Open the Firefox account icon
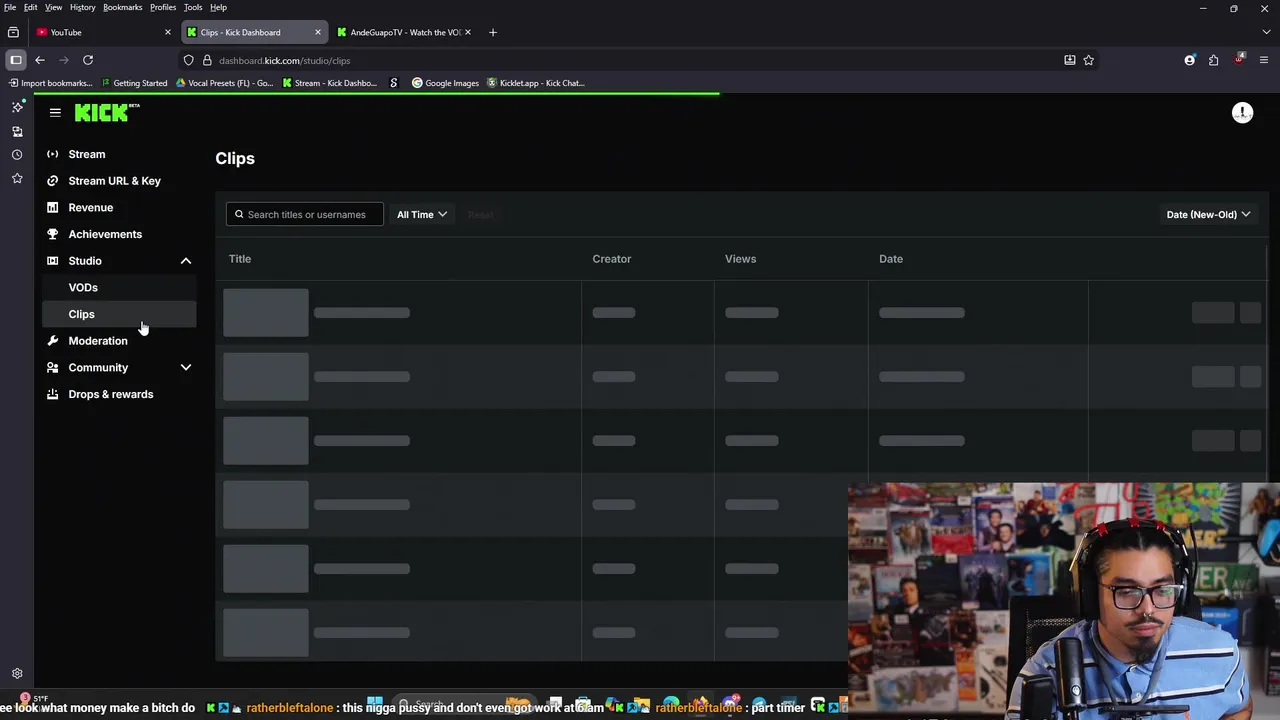Image resolution: width=1280 pixels, height=720 pixels. [x=1190, y=60]
